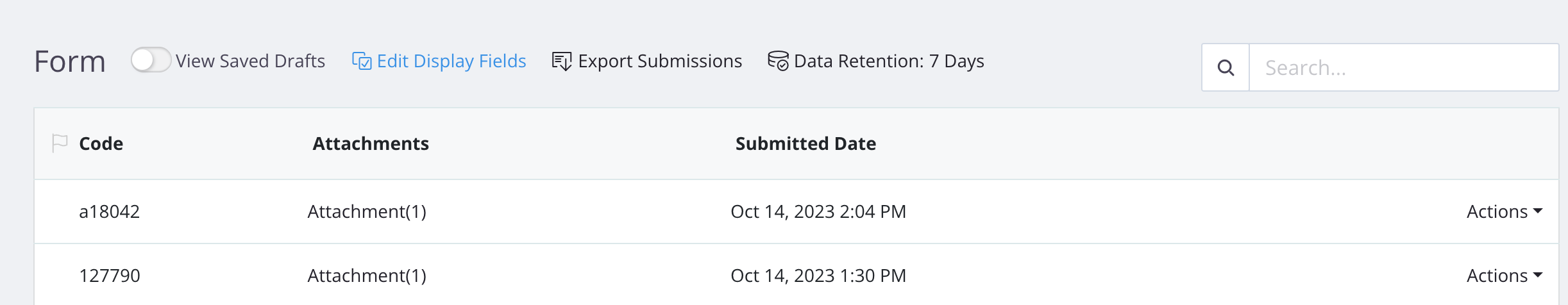Image resolution: width=1568 pixels, height=305 pixels.
Task: Click the Data Retention database icon
Action: pos(778,61)
